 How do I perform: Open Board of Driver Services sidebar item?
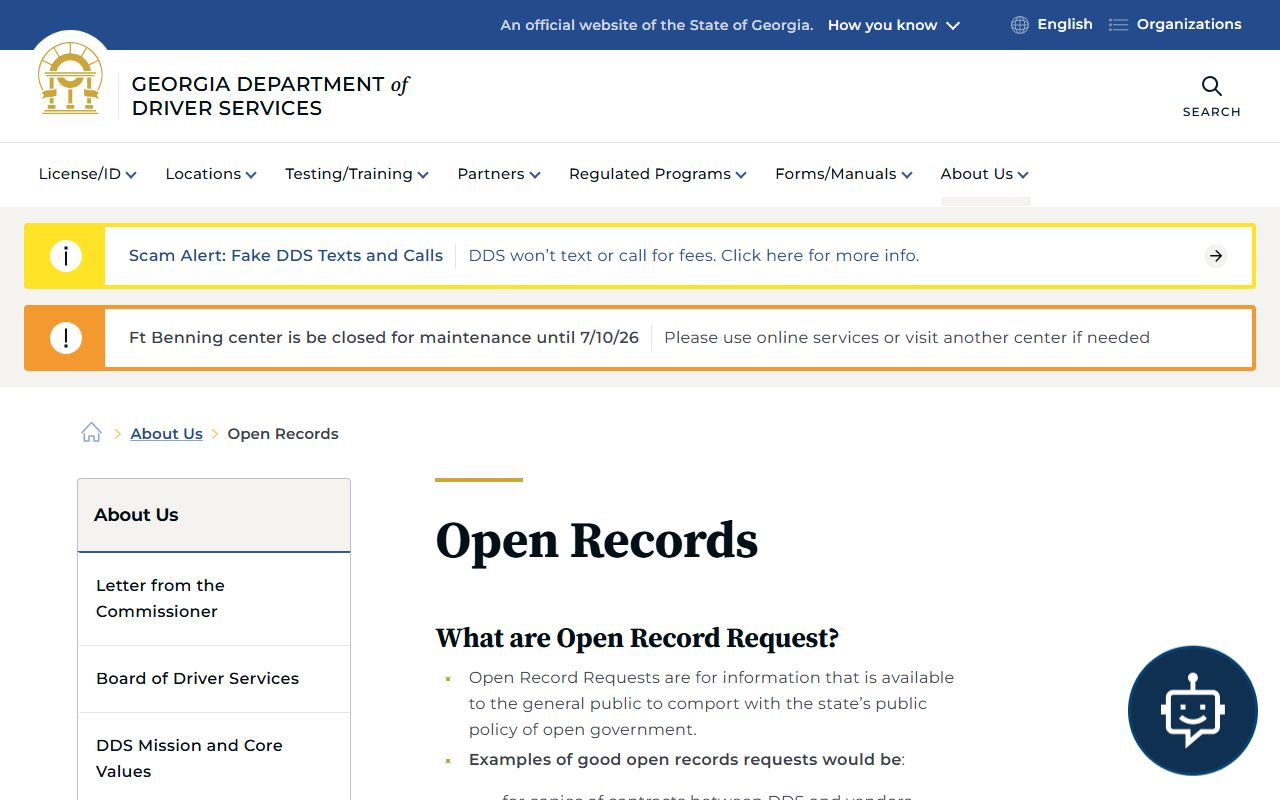pos(214,678)
